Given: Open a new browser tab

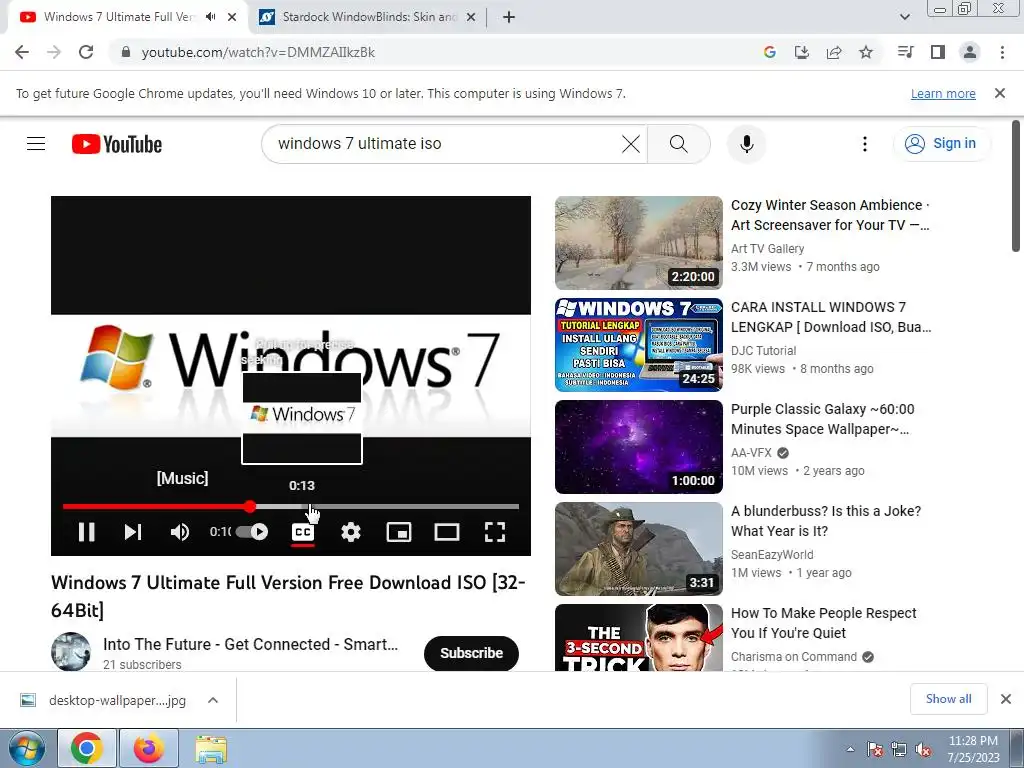Looking at the screenshot, I should (x=509, y=17).
